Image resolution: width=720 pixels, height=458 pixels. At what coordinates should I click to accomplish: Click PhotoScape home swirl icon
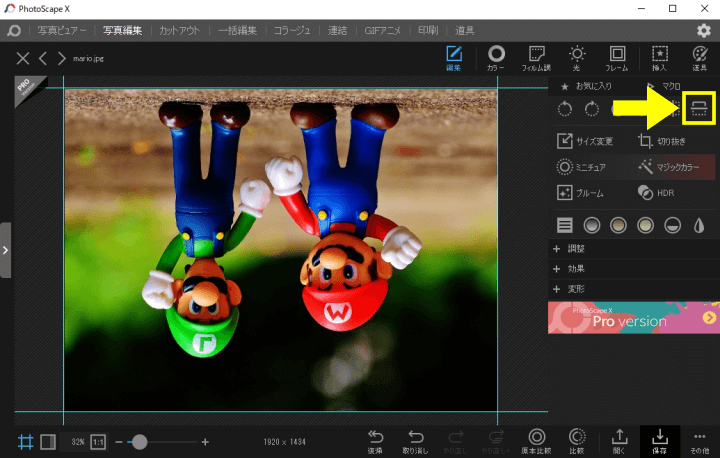14,30
